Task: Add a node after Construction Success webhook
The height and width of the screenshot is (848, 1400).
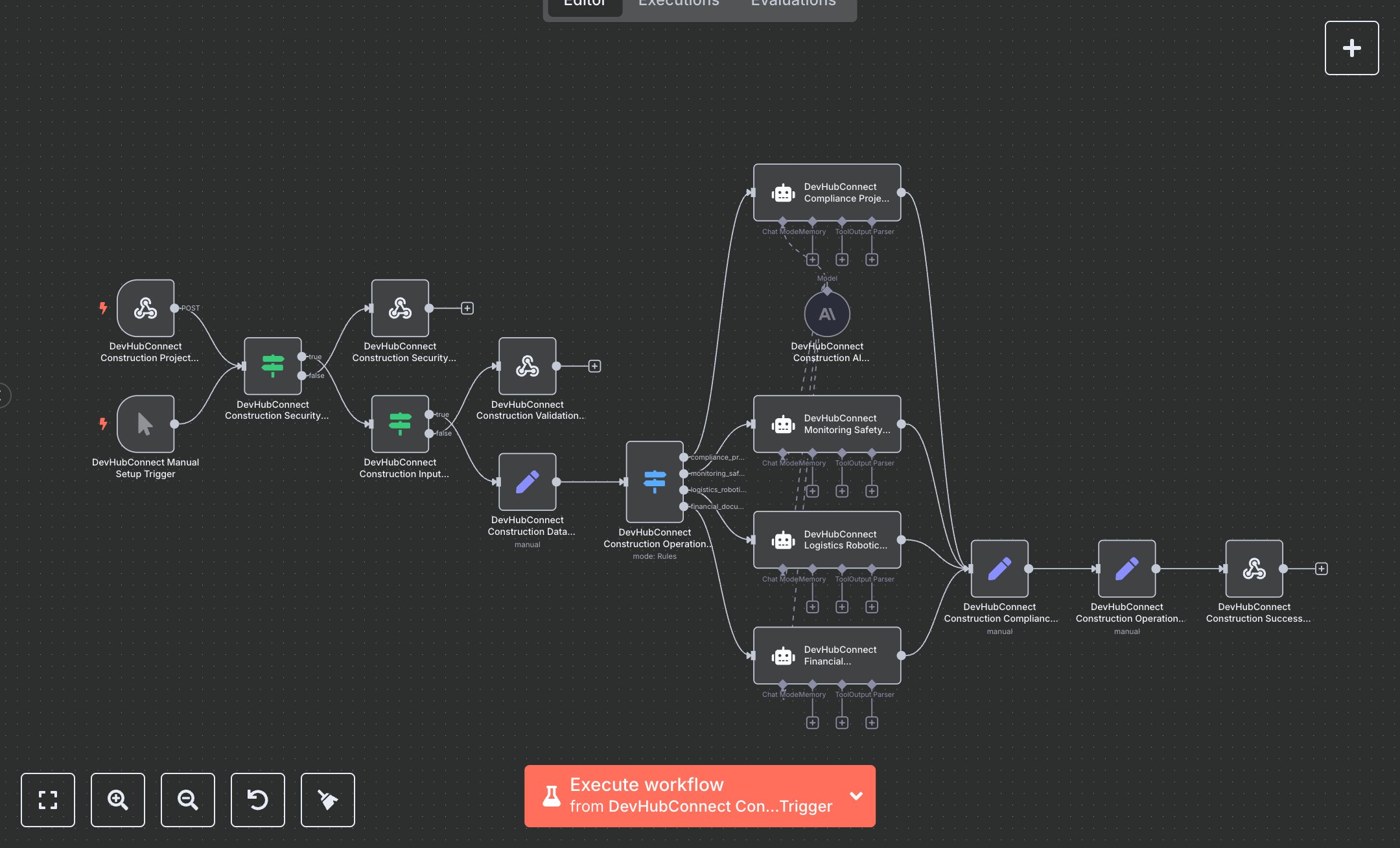Action: [1321, 569]
